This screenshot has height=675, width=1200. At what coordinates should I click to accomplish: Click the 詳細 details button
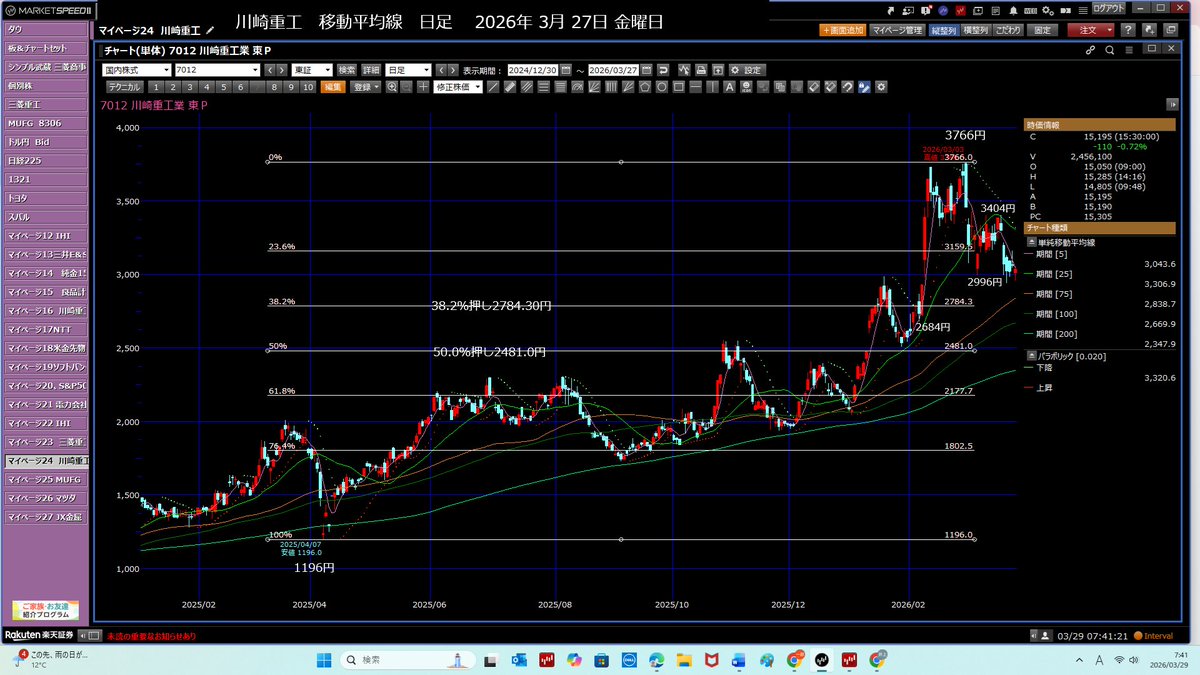(370, 70)
